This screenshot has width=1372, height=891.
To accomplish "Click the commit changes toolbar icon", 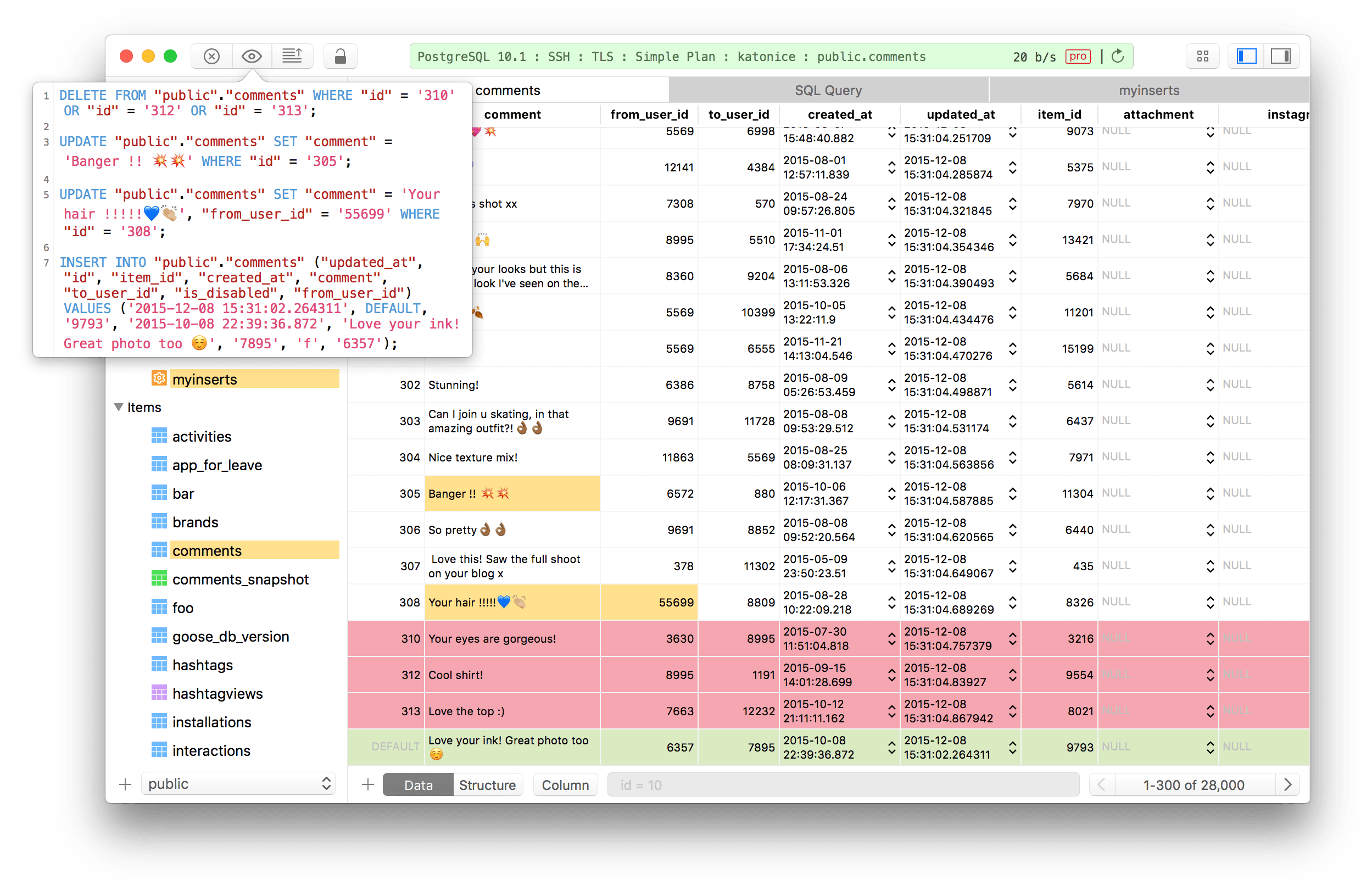I will click(292, 56).
